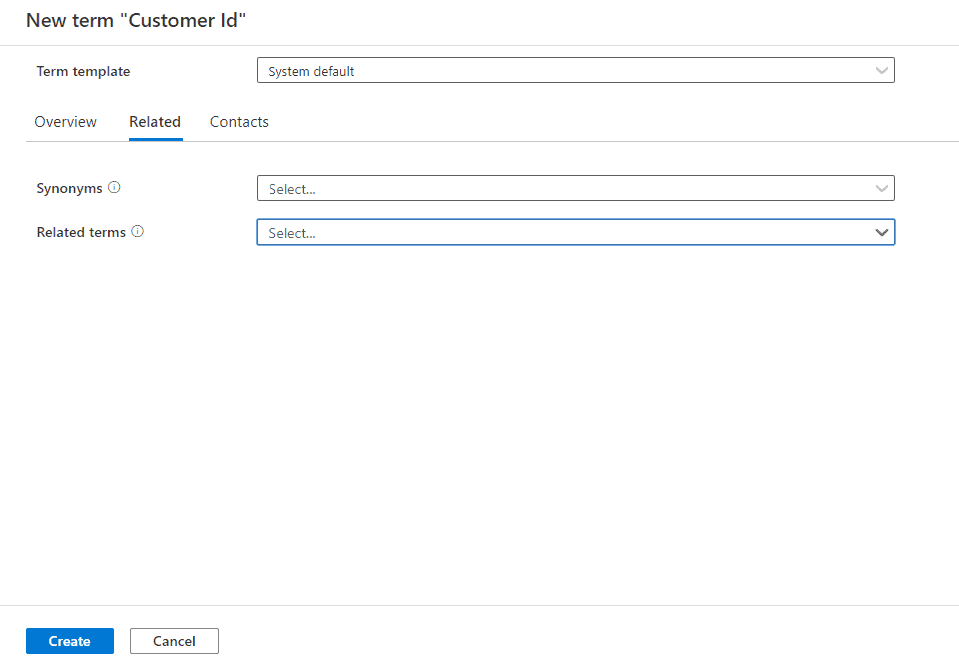
Task: Open the Synonyms Select... dropdown
Action: pos(576,188)
